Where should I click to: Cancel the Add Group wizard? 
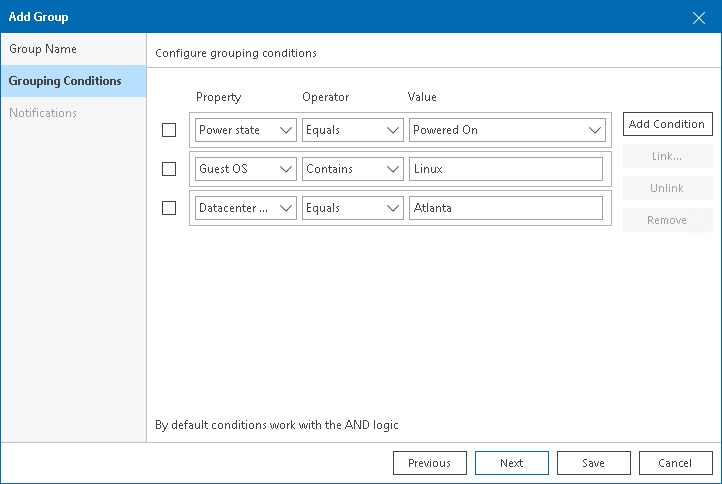point(676,463)
